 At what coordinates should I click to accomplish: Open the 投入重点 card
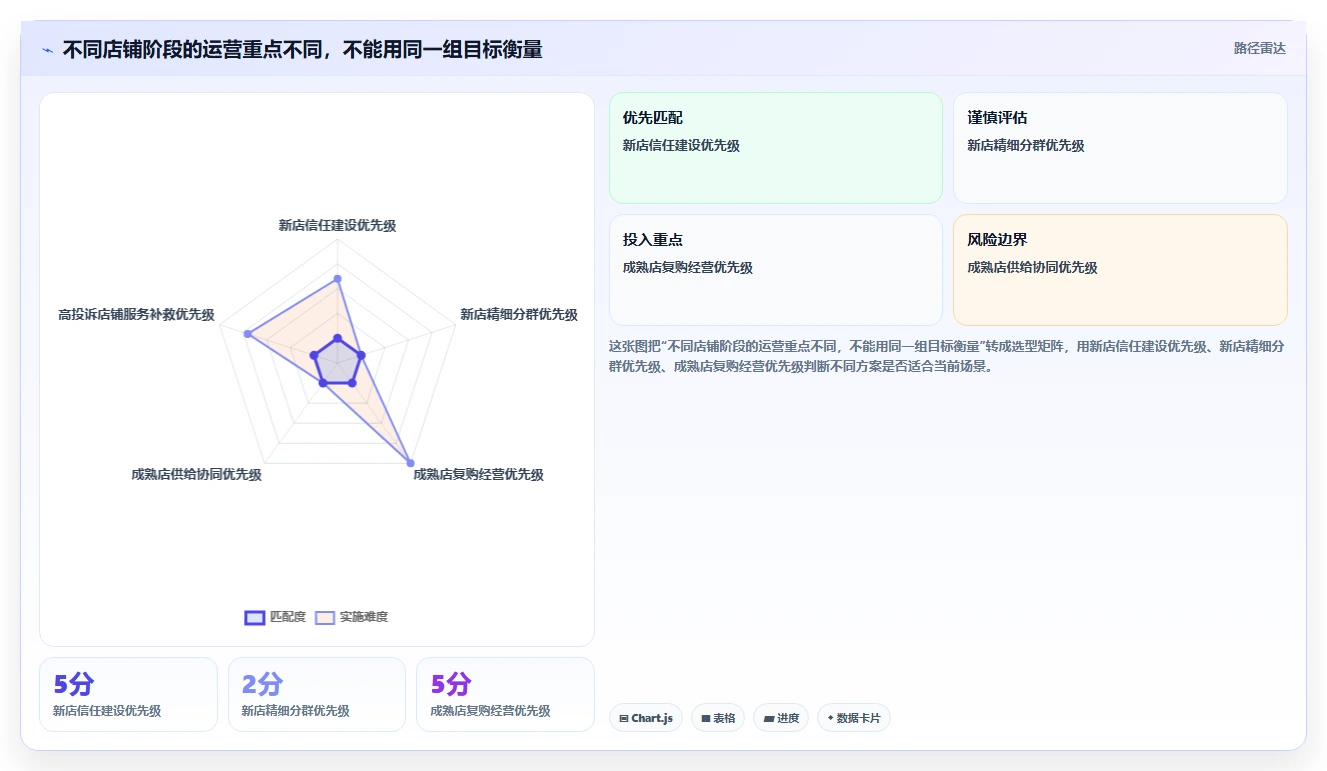(776, 270)
